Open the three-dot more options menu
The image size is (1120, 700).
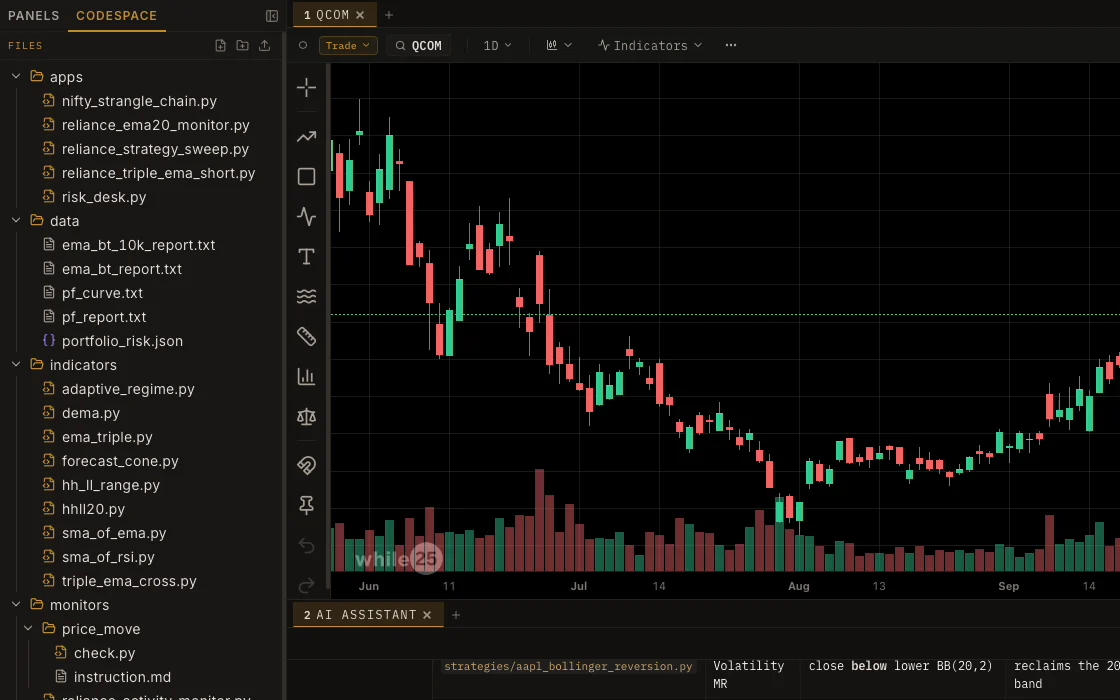(731, 45)
